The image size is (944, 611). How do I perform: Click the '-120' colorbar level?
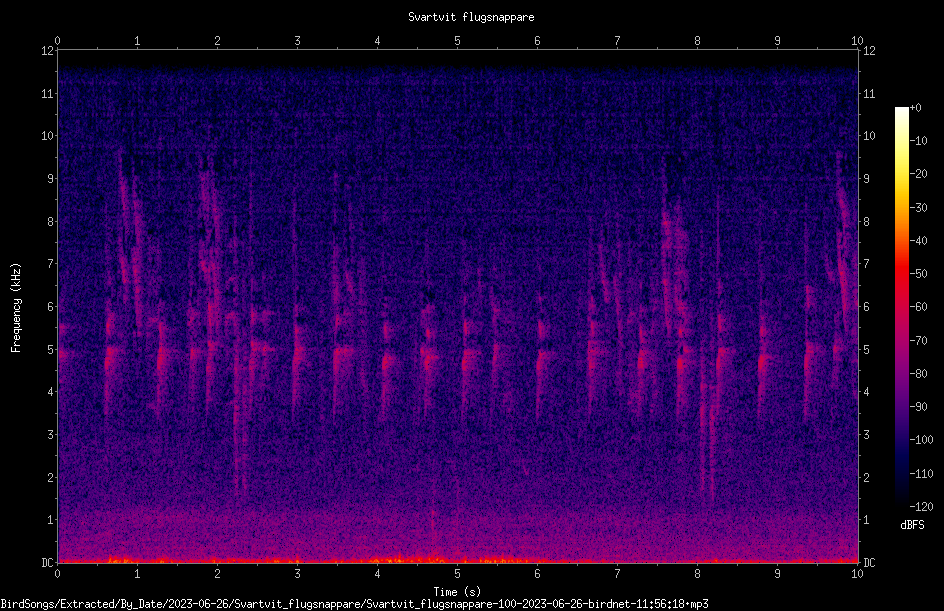click(921, 507)
